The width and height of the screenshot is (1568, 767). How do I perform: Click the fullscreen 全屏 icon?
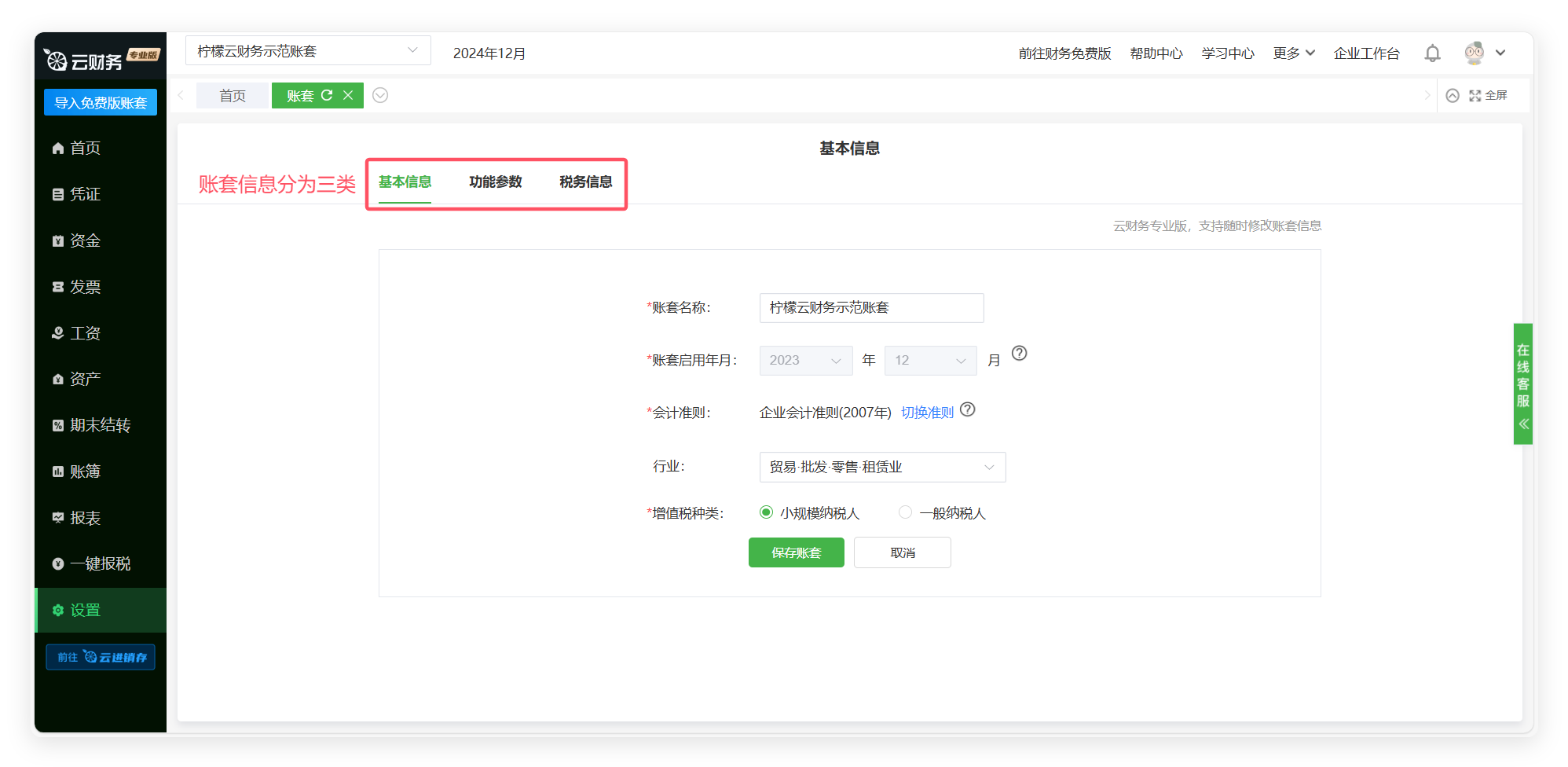(1488, 95)
